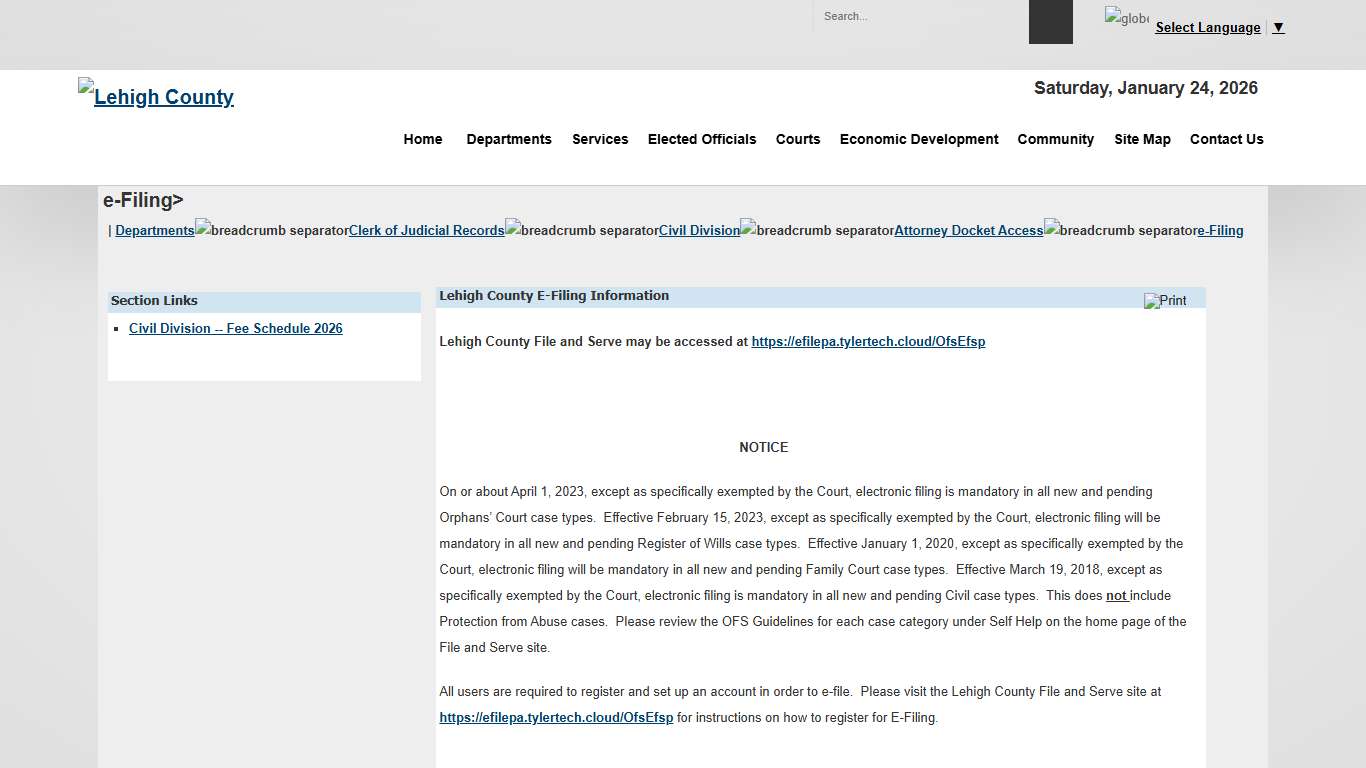Viewport: 1366px width, 768px height.
Task: Open Civil Division Fee Schedule 2026 link
Action: [235, 329]
